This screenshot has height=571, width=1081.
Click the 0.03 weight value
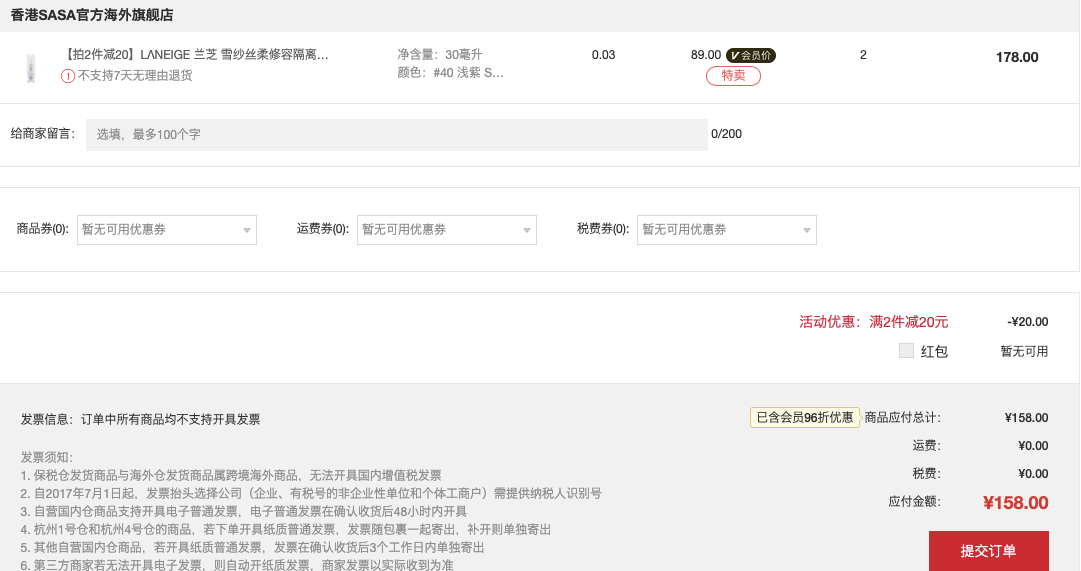point(603,55)
